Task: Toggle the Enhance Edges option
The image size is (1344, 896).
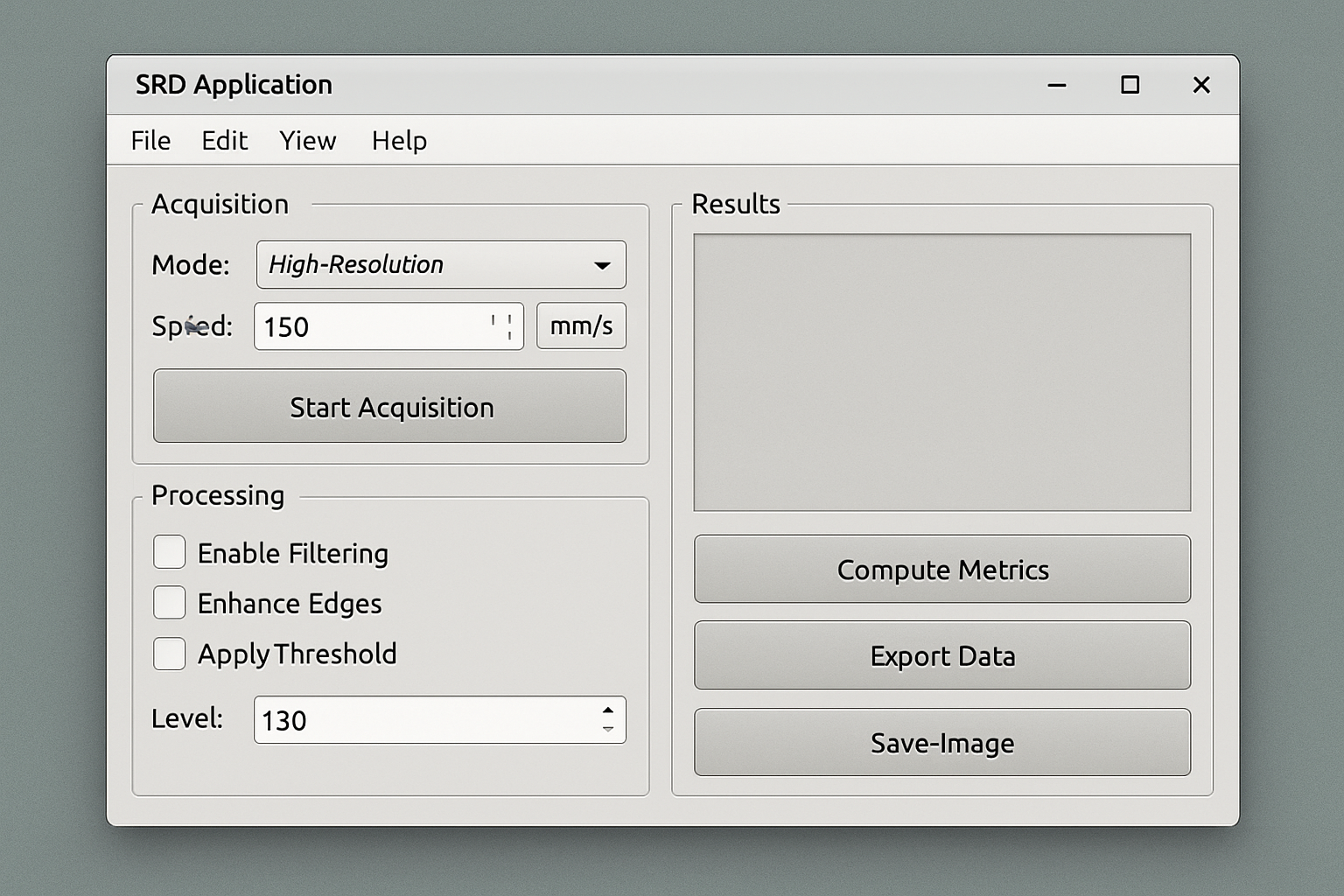Action: (x=169, y=603)
